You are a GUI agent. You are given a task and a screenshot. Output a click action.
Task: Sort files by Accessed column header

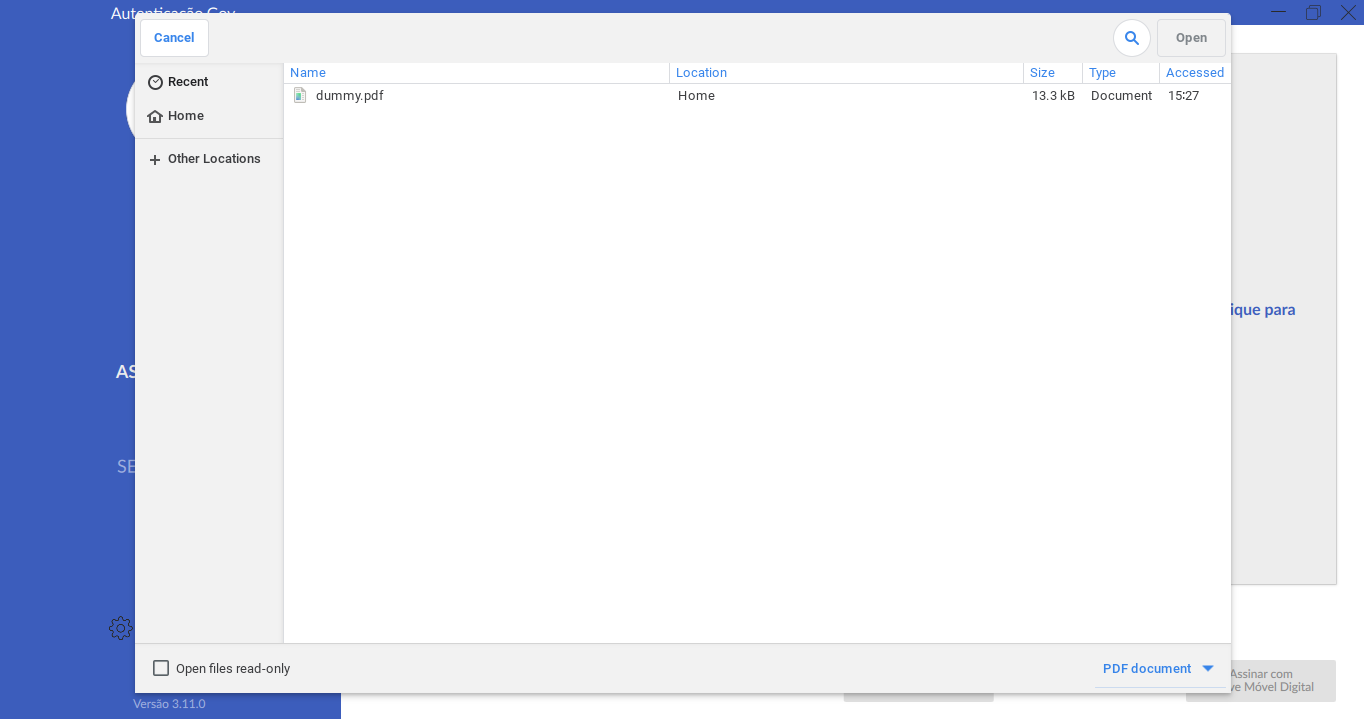[x=1194, y=73]
